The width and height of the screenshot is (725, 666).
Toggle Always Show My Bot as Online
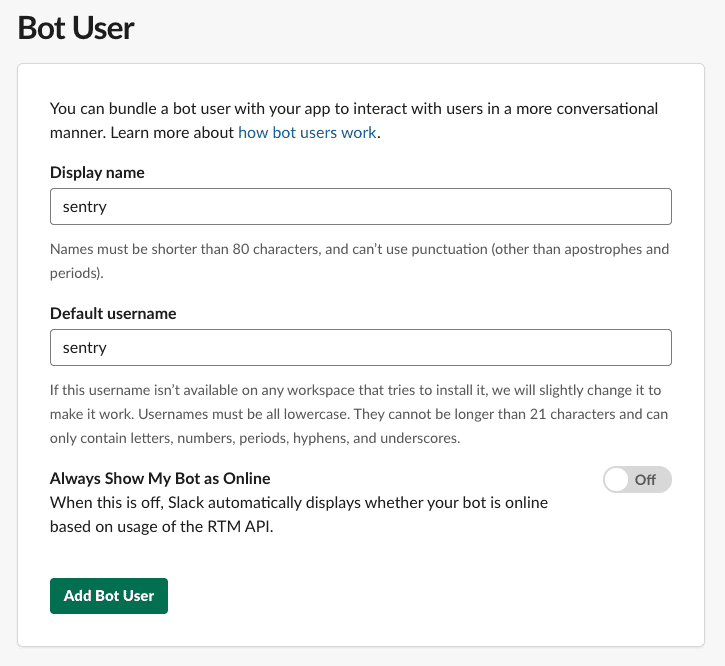click(637, 480)
